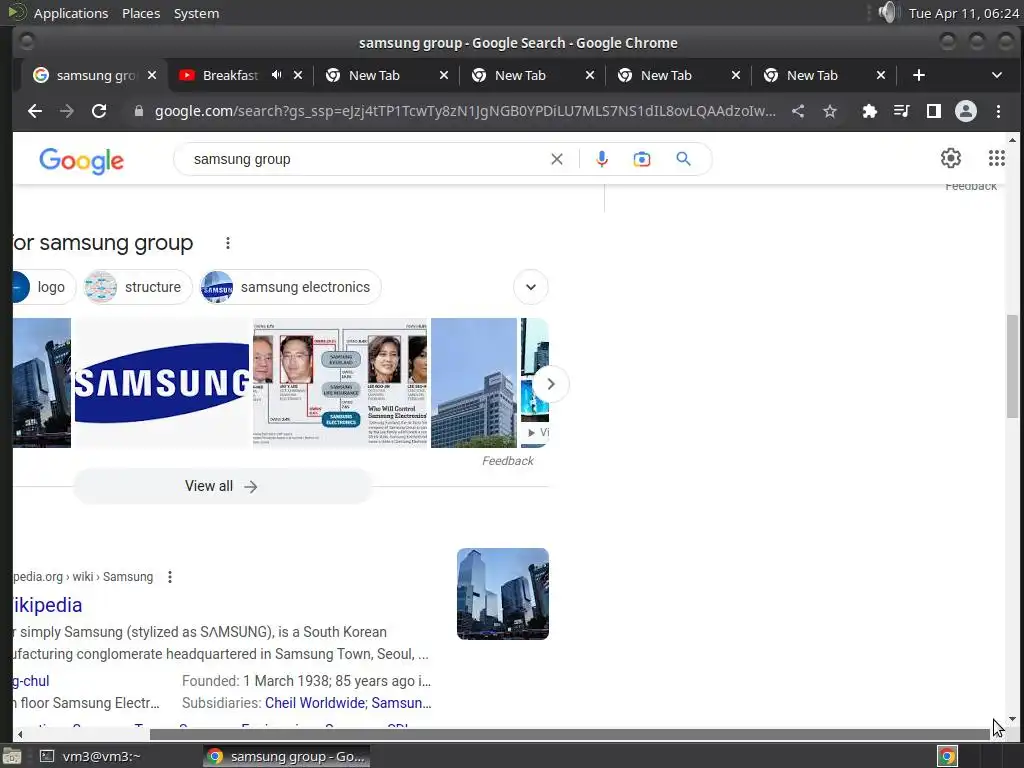1024x768 pixels.
Task: Click the date and time clock
Action: point(963,13)
